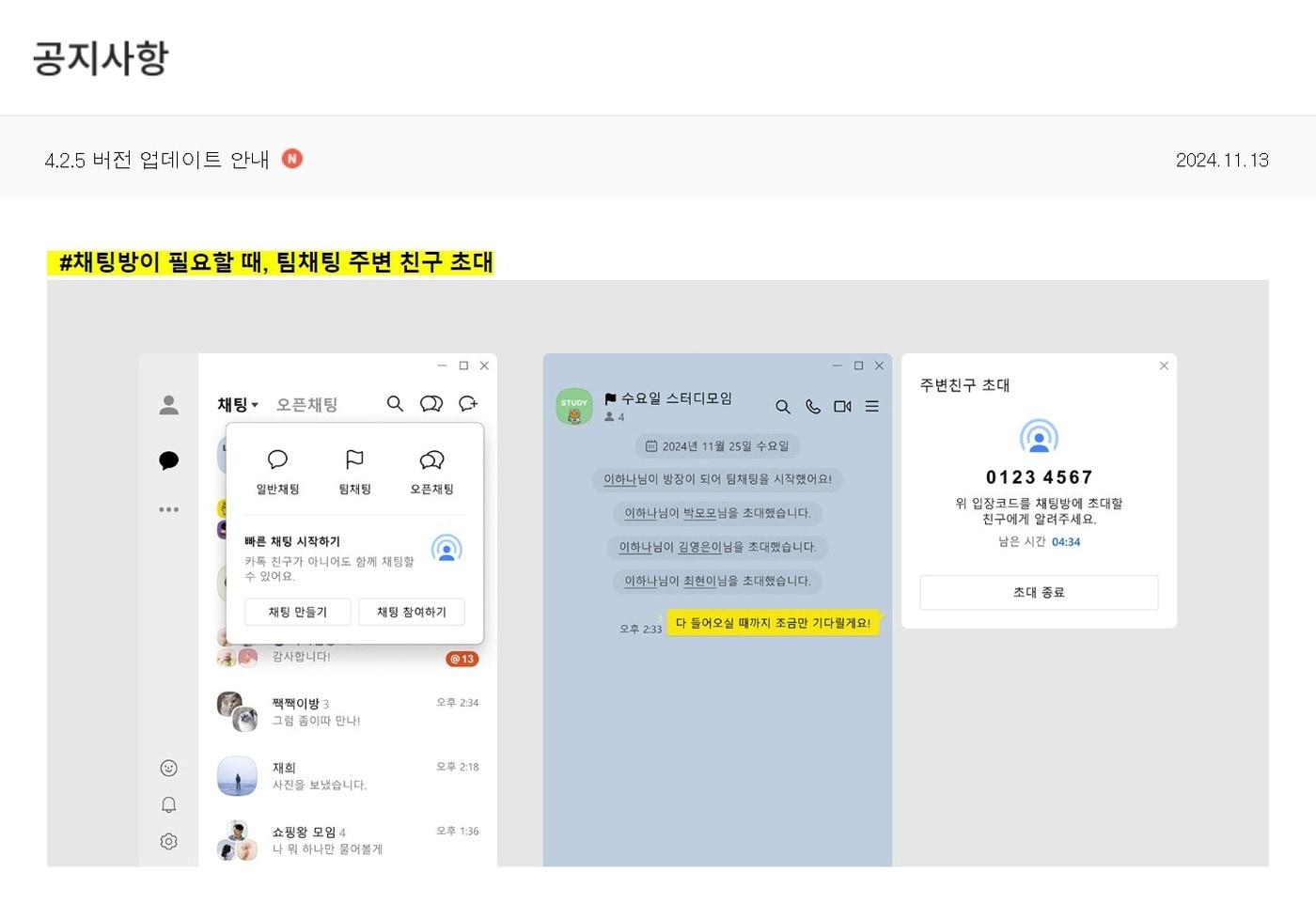Select 오픈채팅 in the quick chat popup
This screenshot has width=1316, height=903.
pyautogui.click(x=431, y=472)
